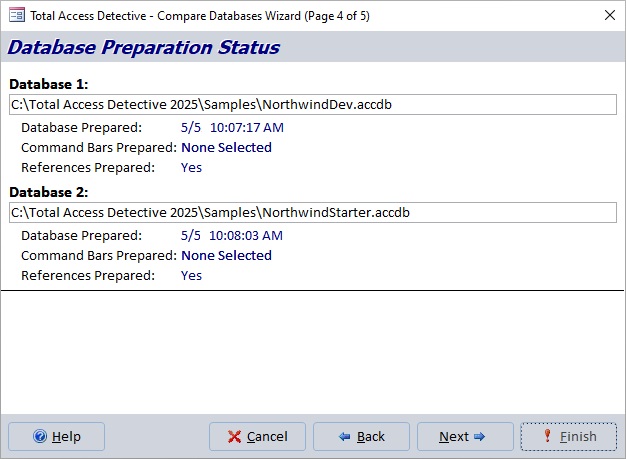
Task: Select the Database 2 path field
Action: point(313,212)
